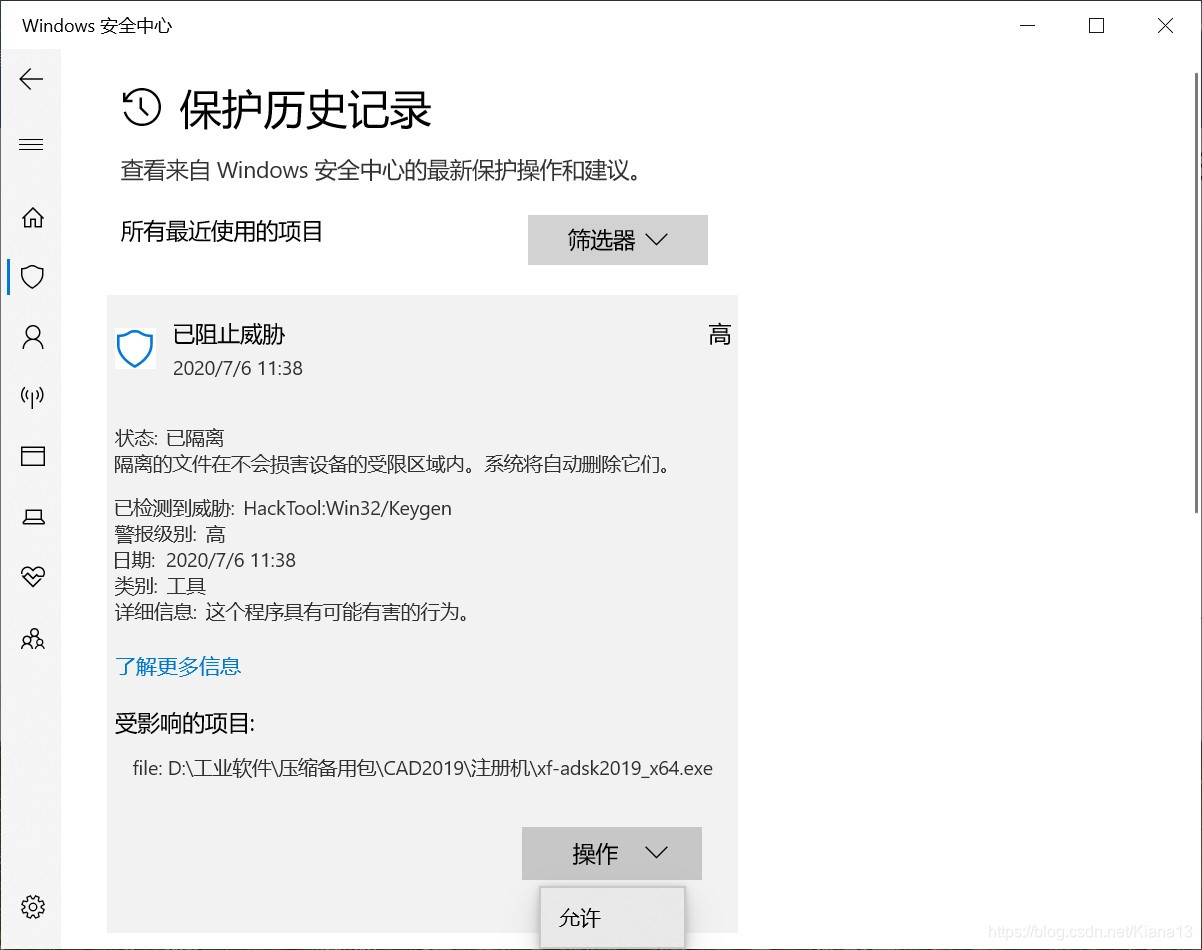Go back with the back arrow
The height and width of the screenshot is (950, 1202).
pos(32,79)
